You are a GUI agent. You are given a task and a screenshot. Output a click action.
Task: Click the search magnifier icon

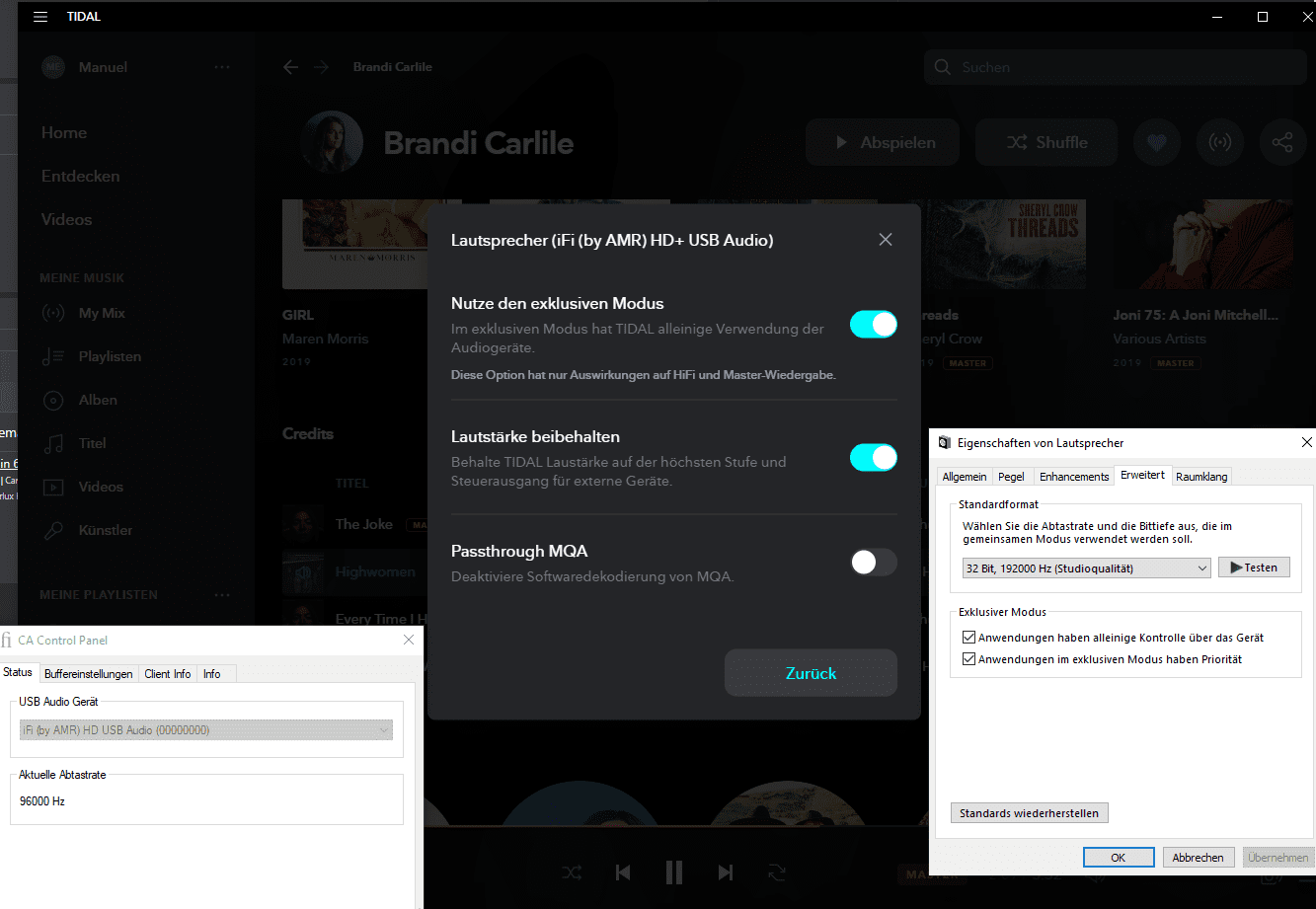944,67
